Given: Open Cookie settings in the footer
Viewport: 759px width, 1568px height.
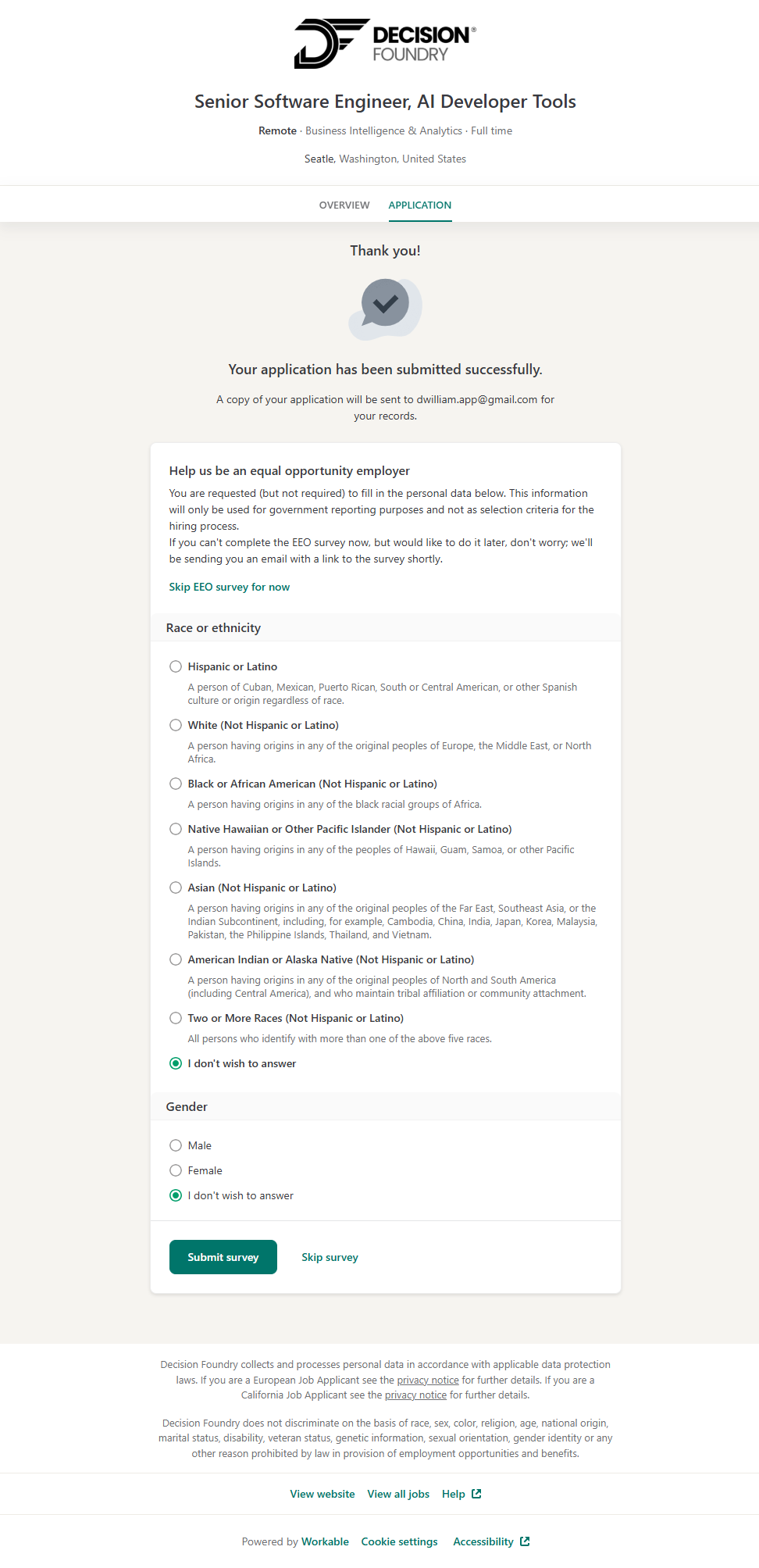Looking at the screenshot, I should pos(399,1541).
